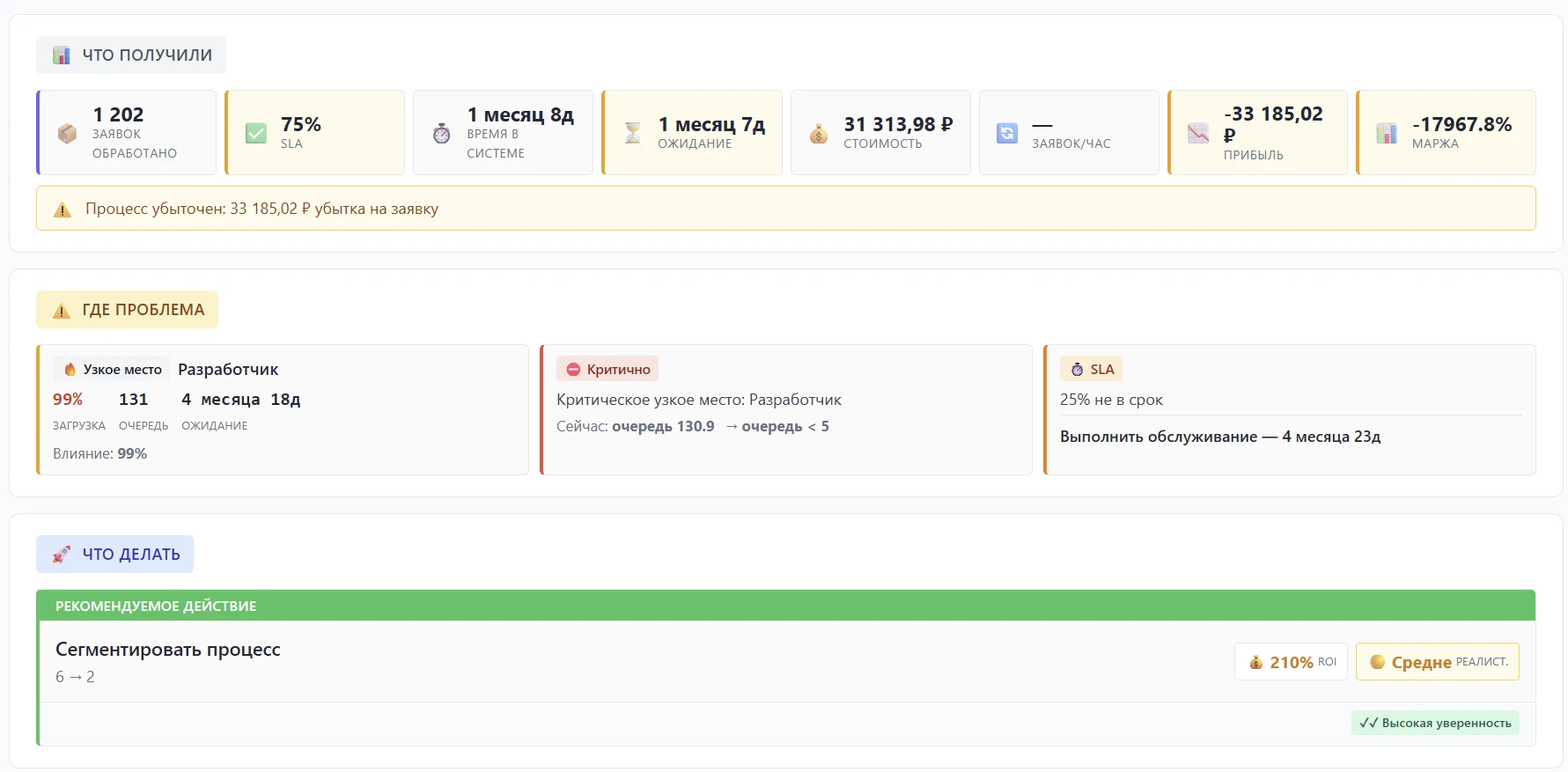Click the red Критично badge
Screen dimensions: 1568x772
[607, 370]
